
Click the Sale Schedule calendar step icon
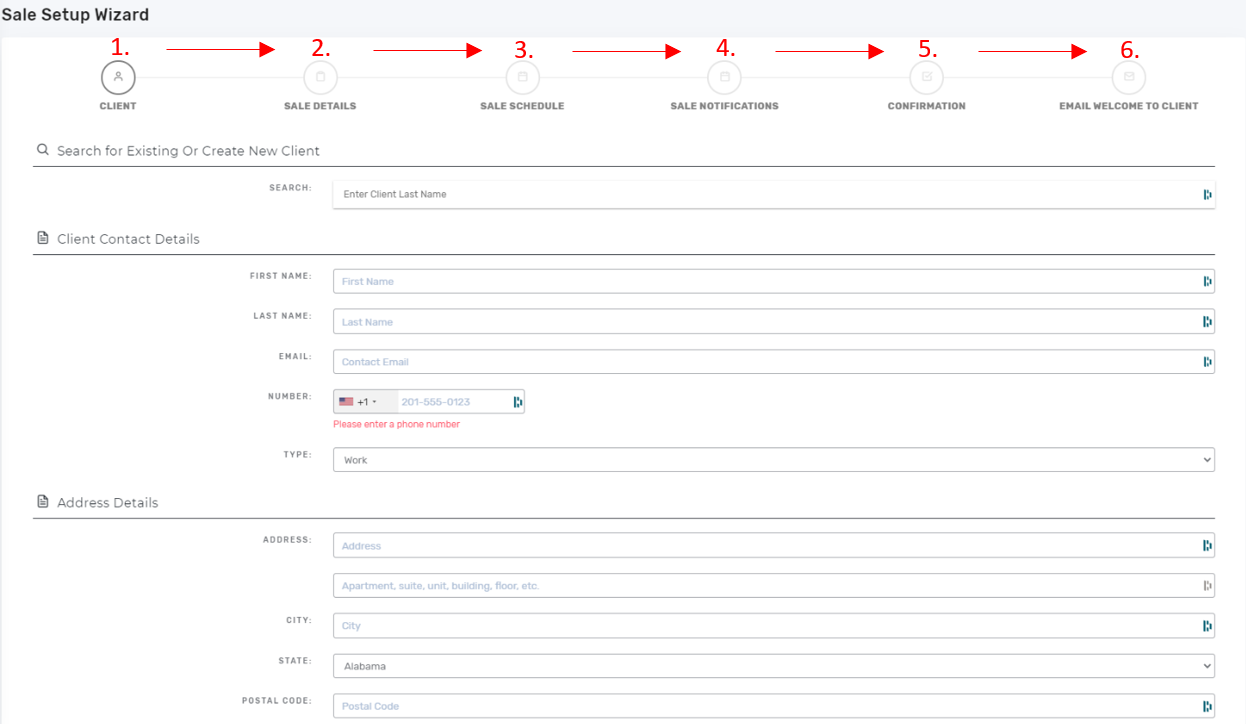coord(522,76)
